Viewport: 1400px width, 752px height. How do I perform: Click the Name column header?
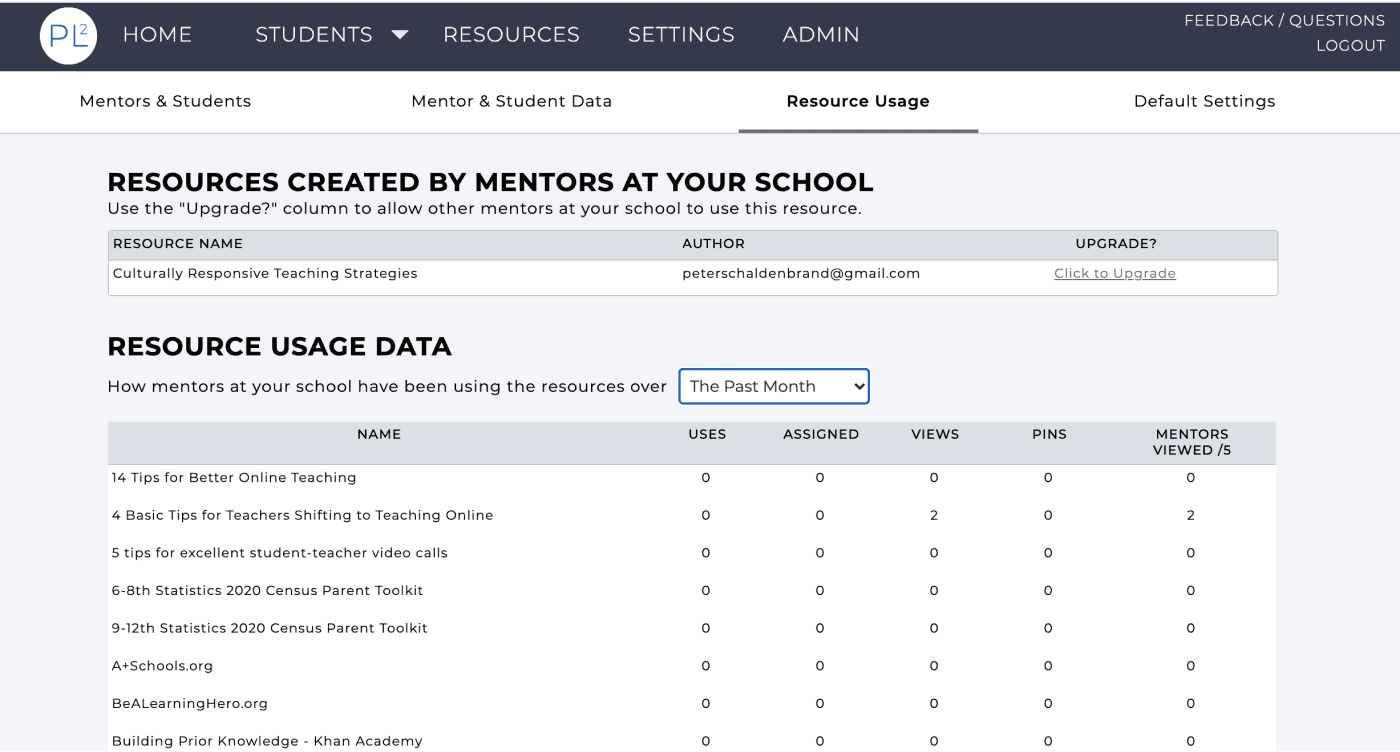379,435
